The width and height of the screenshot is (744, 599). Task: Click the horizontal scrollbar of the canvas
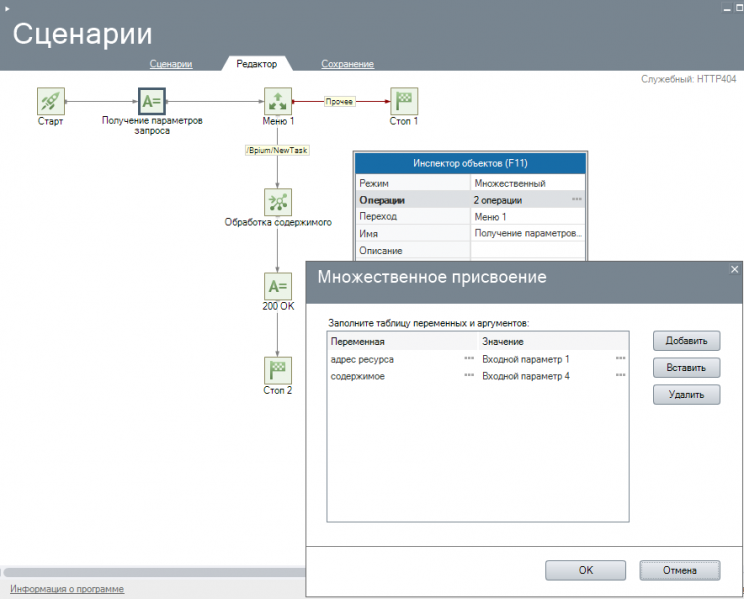pos(154,572)
